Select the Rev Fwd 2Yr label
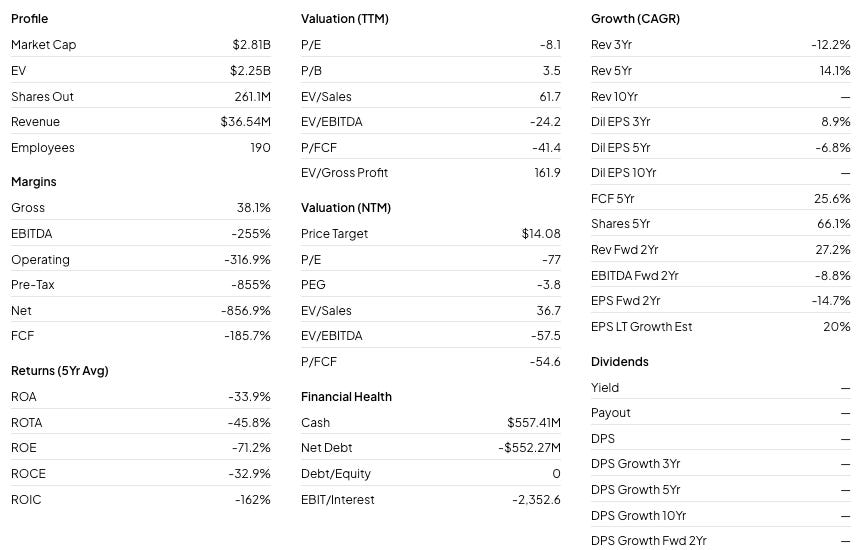 coord(624,250)
